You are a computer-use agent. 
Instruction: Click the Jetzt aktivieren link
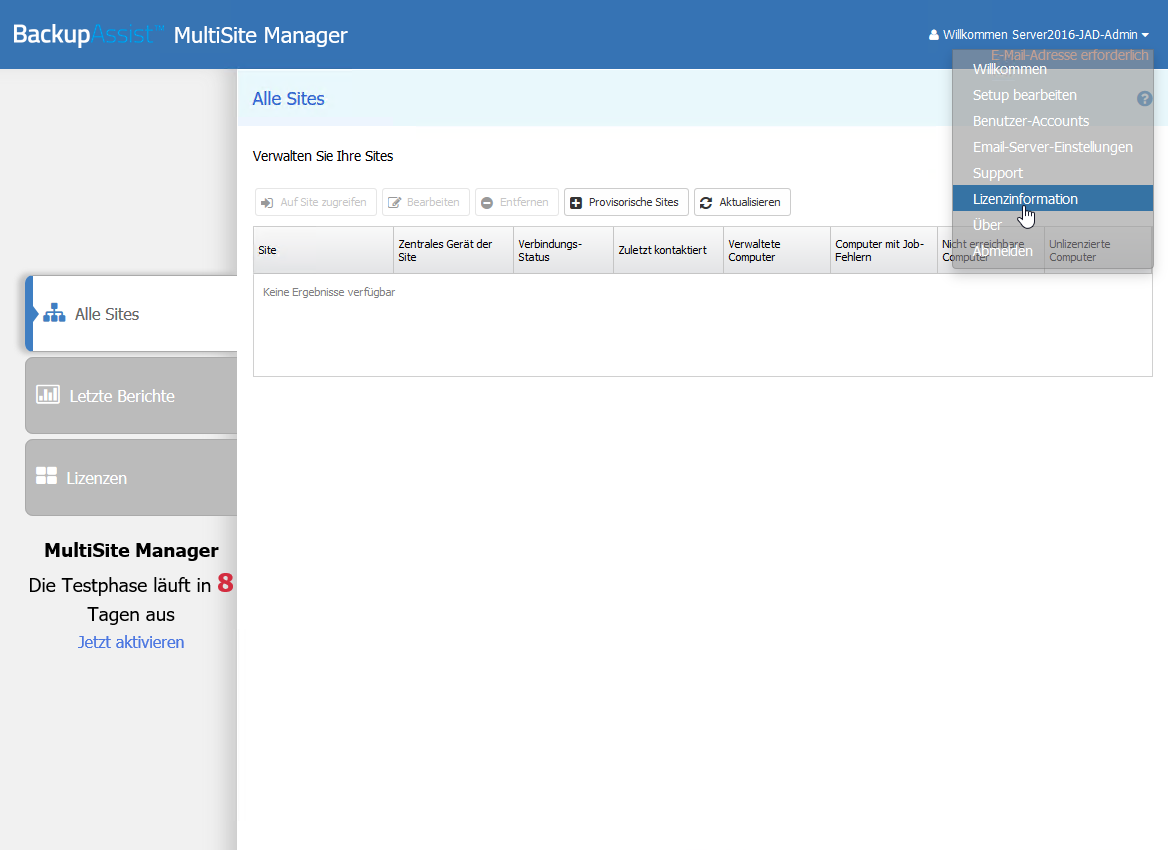[x=131, y=642]
